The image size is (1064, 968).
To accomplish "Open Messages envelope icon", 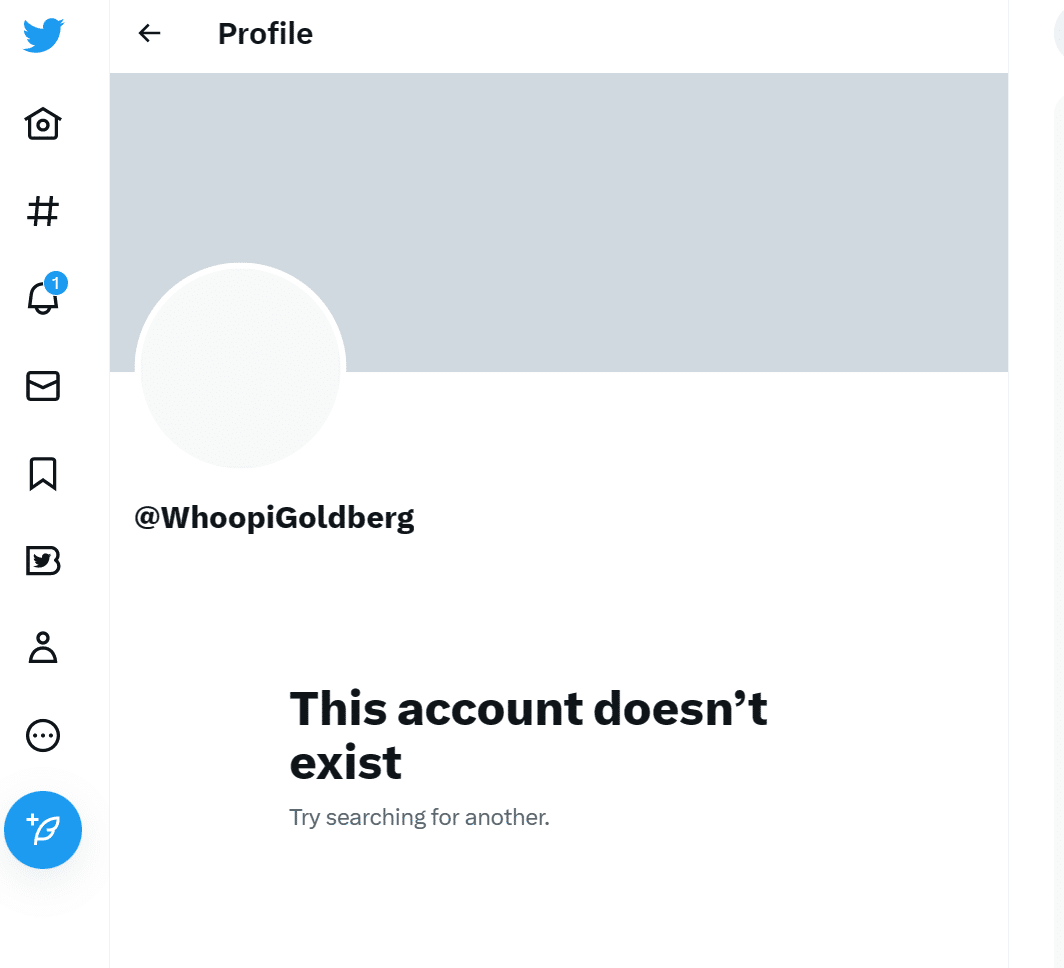I will click(x=43, y=386).
